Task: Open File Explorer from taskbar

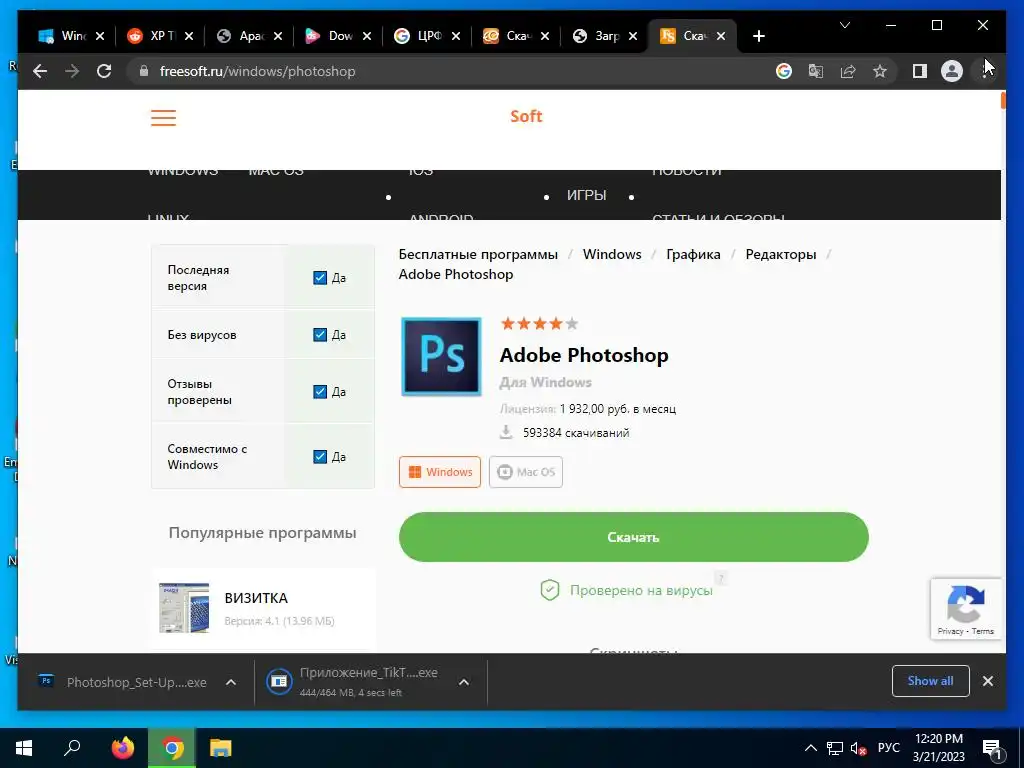Action: click(221, 748)
